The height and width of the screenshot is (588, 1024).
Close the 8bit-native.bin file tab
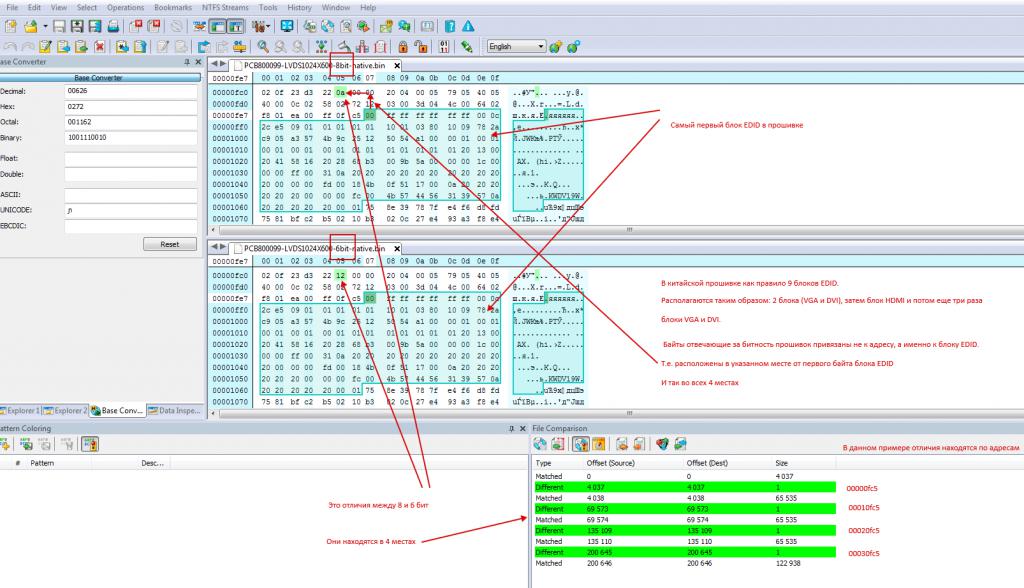click(x=397, y=65)
